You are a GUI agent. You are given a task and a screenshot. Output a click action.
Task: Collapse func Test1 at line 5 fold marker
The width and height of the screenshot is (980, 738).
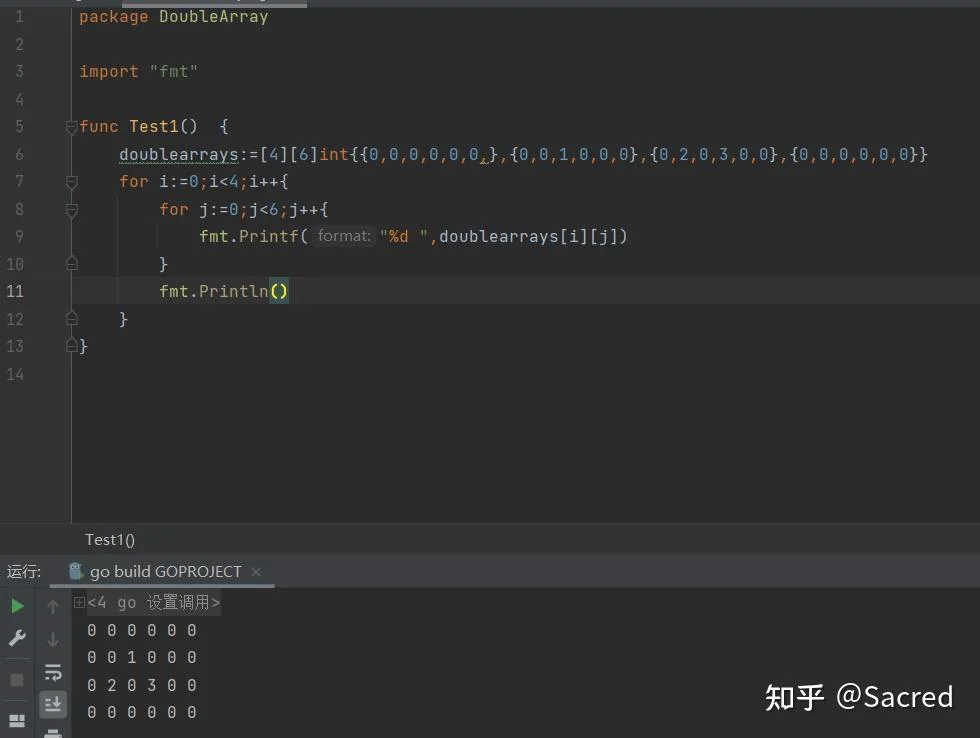coord(71,128)
